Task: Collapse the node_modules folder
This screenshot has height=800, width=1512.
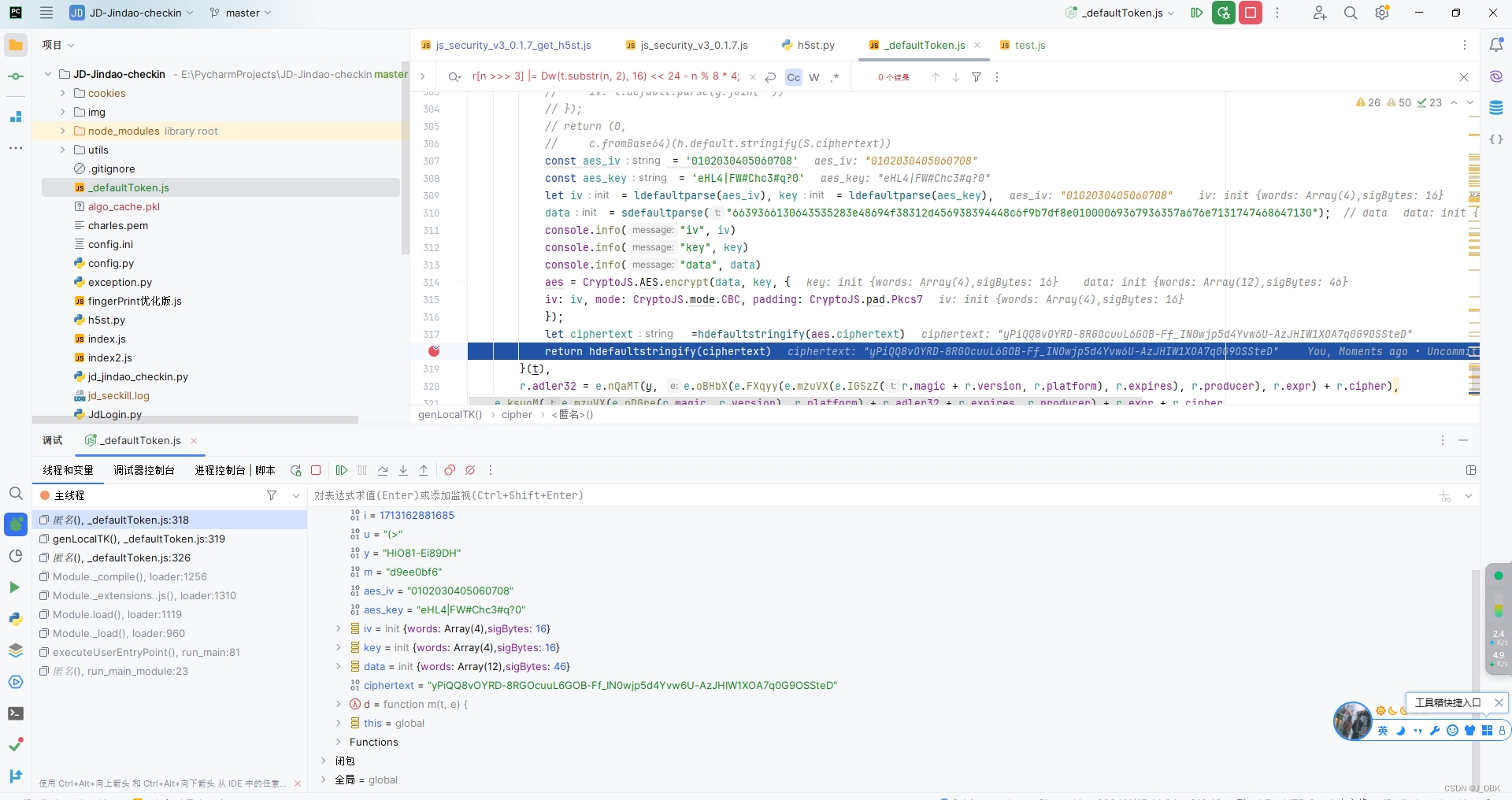Action: pyautogui.click(x=61, y=131)
